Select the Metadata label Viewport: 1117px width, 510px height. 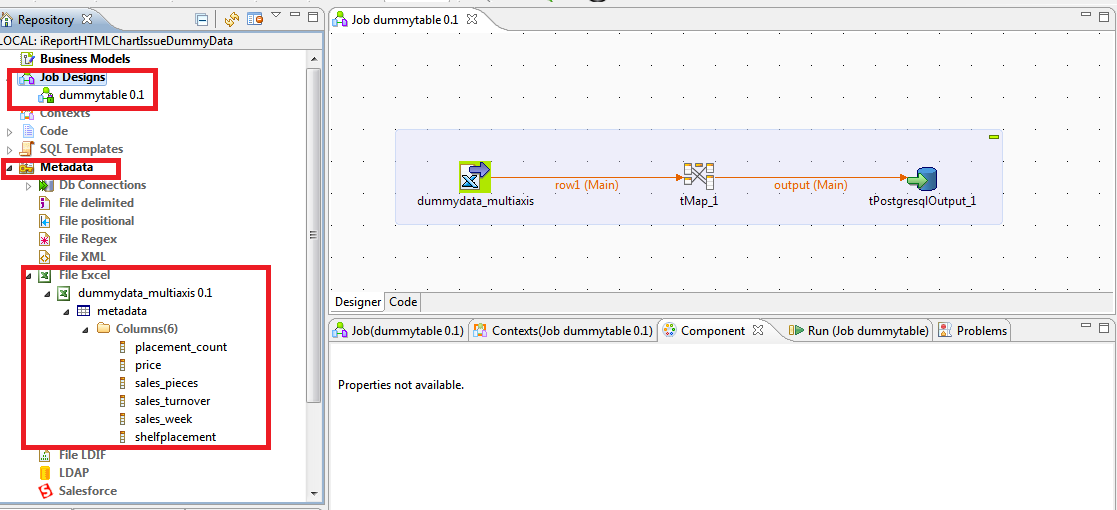click(69, 168)
